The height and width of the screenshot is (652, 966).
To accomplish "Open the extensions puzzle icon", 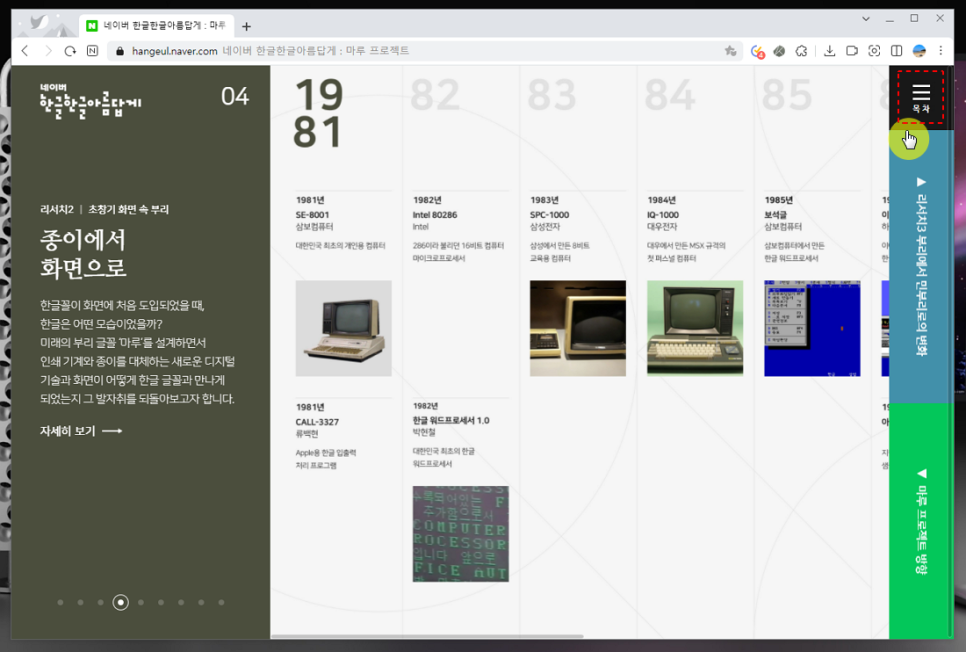I will click(x=802, y=51).
